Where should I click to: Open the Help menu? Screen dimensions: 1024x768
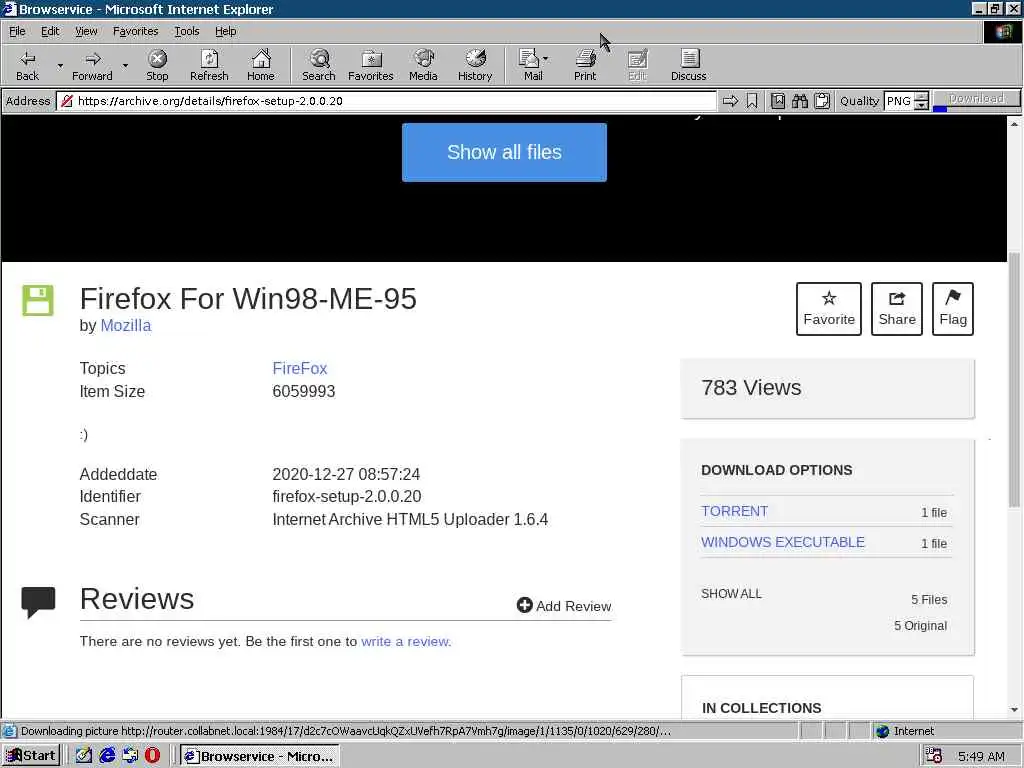(225, 31)
